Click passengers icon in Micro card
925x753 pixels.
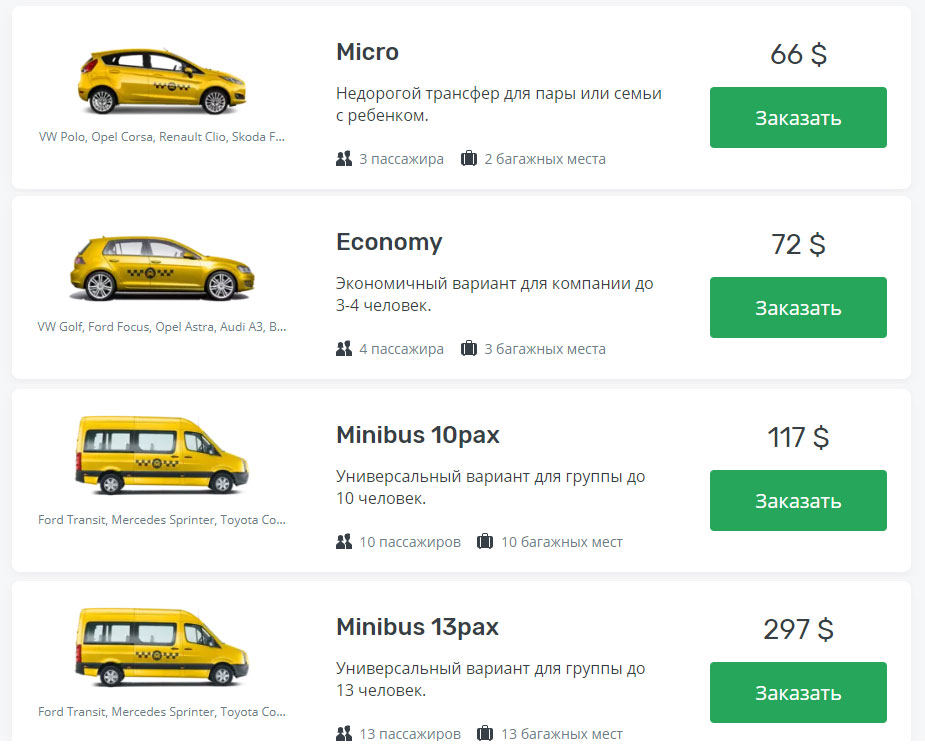(344, 159)
